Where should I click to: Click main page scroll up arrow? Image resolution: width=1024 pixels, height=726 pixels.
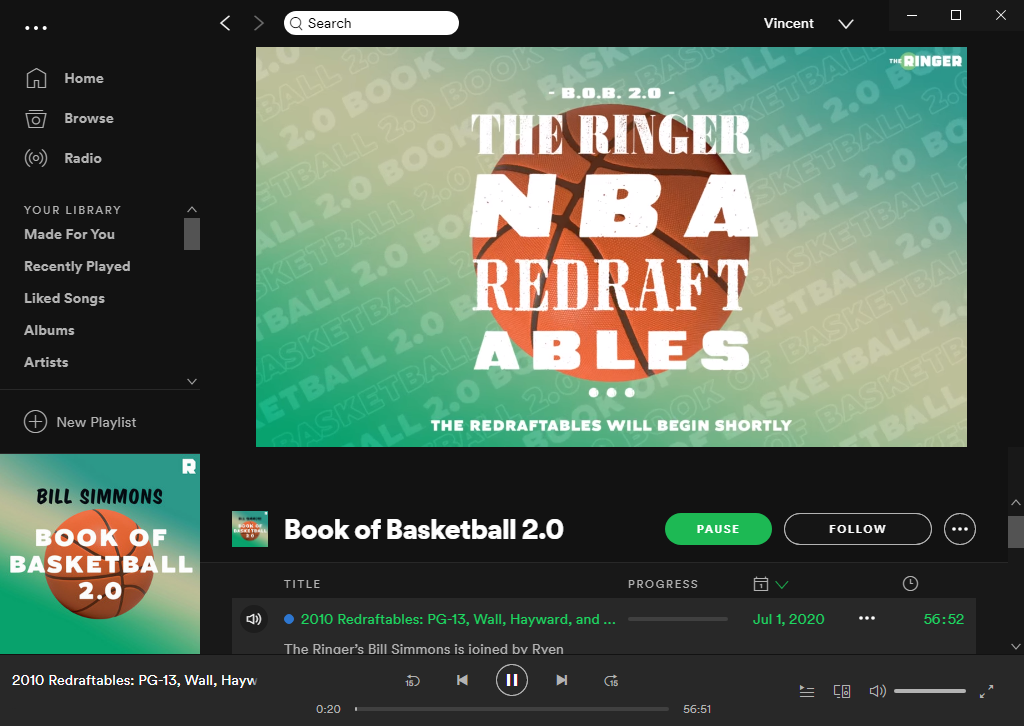(1016, 503)
